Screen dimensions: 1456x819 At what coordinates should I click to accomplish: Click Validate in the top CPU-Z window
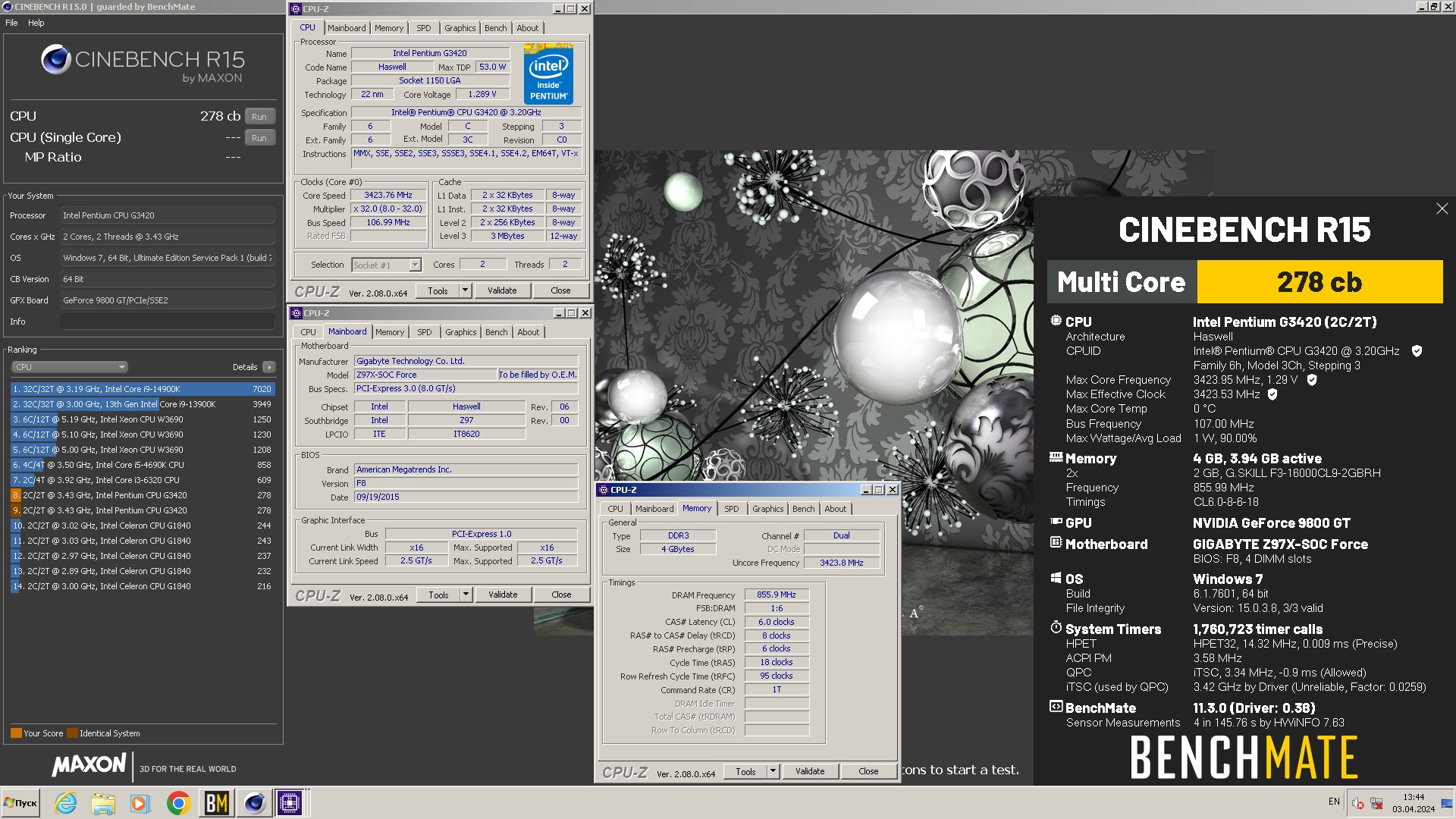pos(502,290)
